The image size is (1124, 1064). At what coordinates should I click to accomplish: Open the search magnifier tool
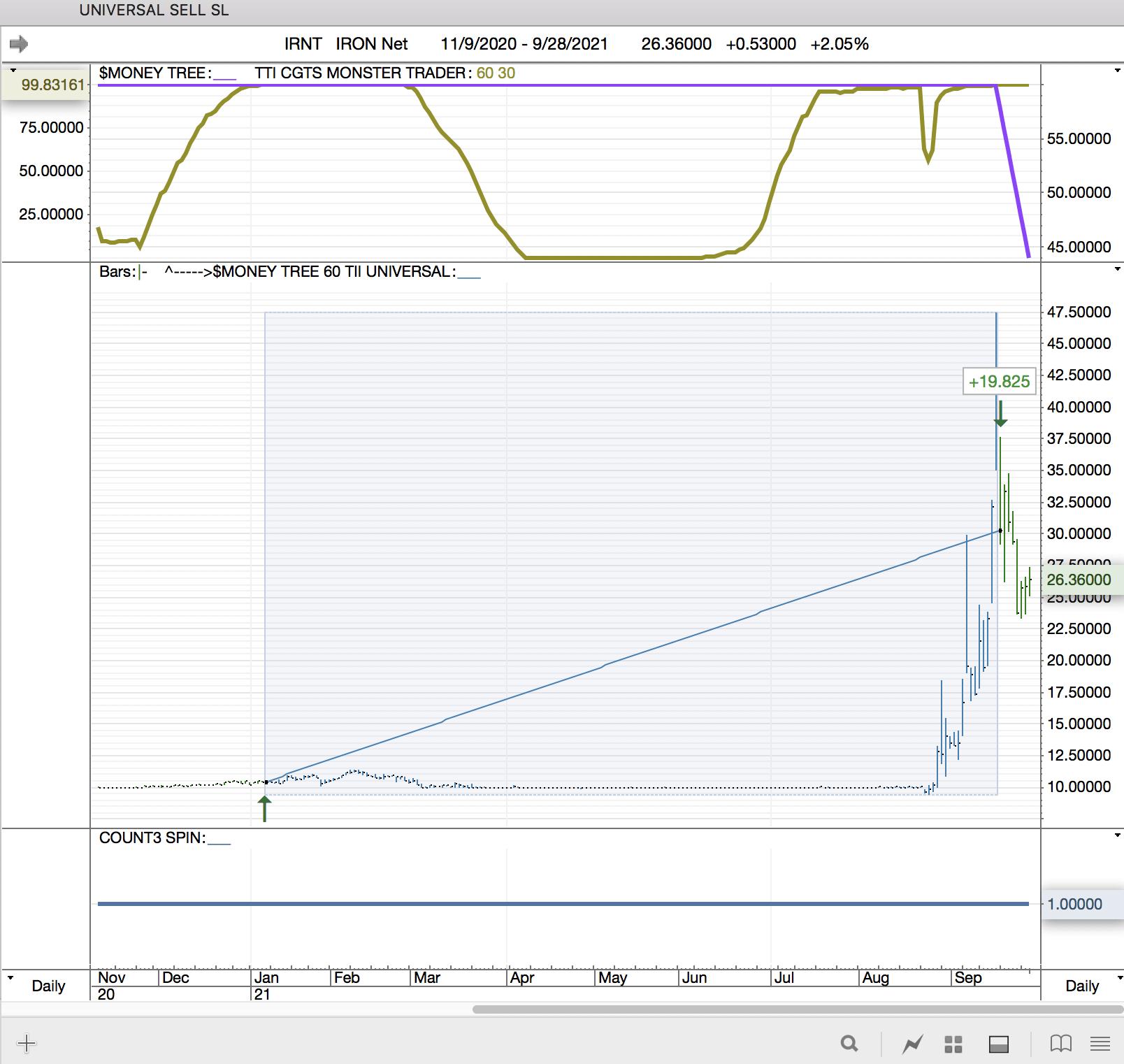coord(849,1044)
